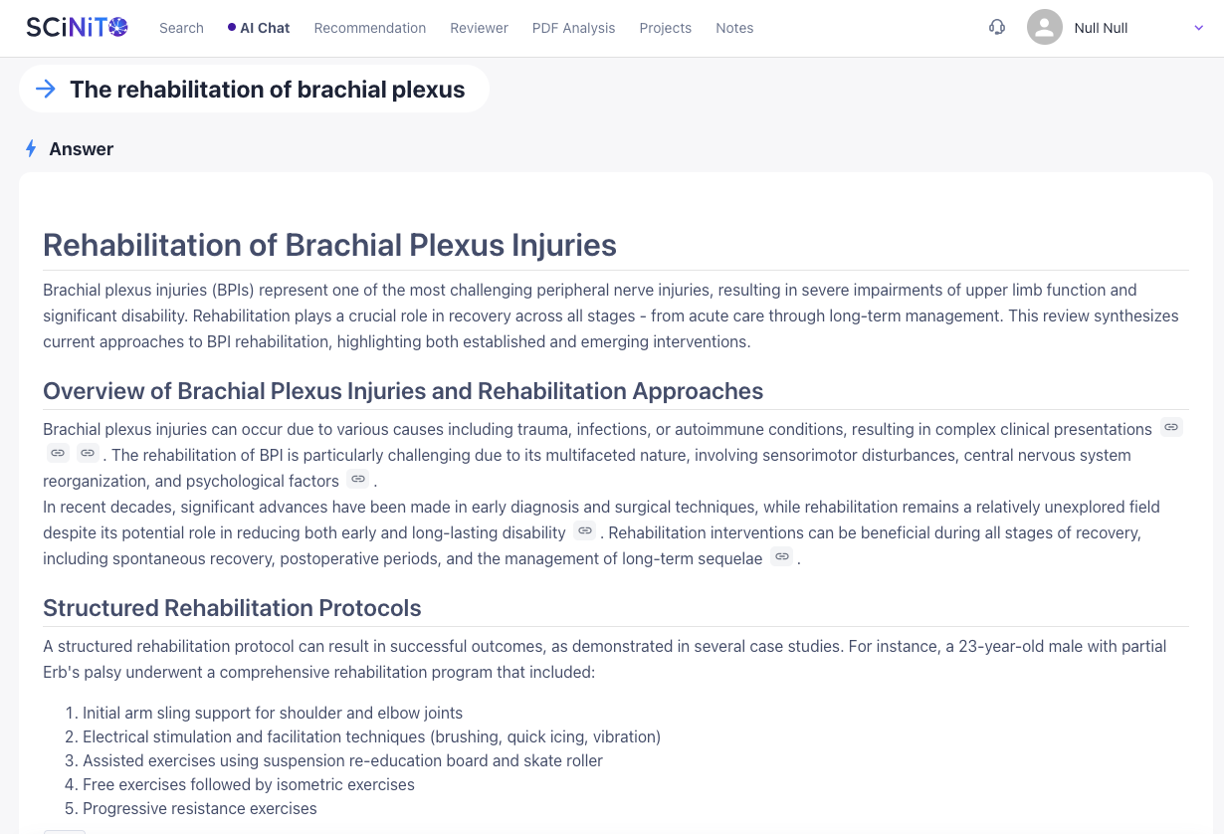Open citation link after 'long-term sequelae'
The height and width of the screenshot is (834, 1224).
tap(782, 557)
